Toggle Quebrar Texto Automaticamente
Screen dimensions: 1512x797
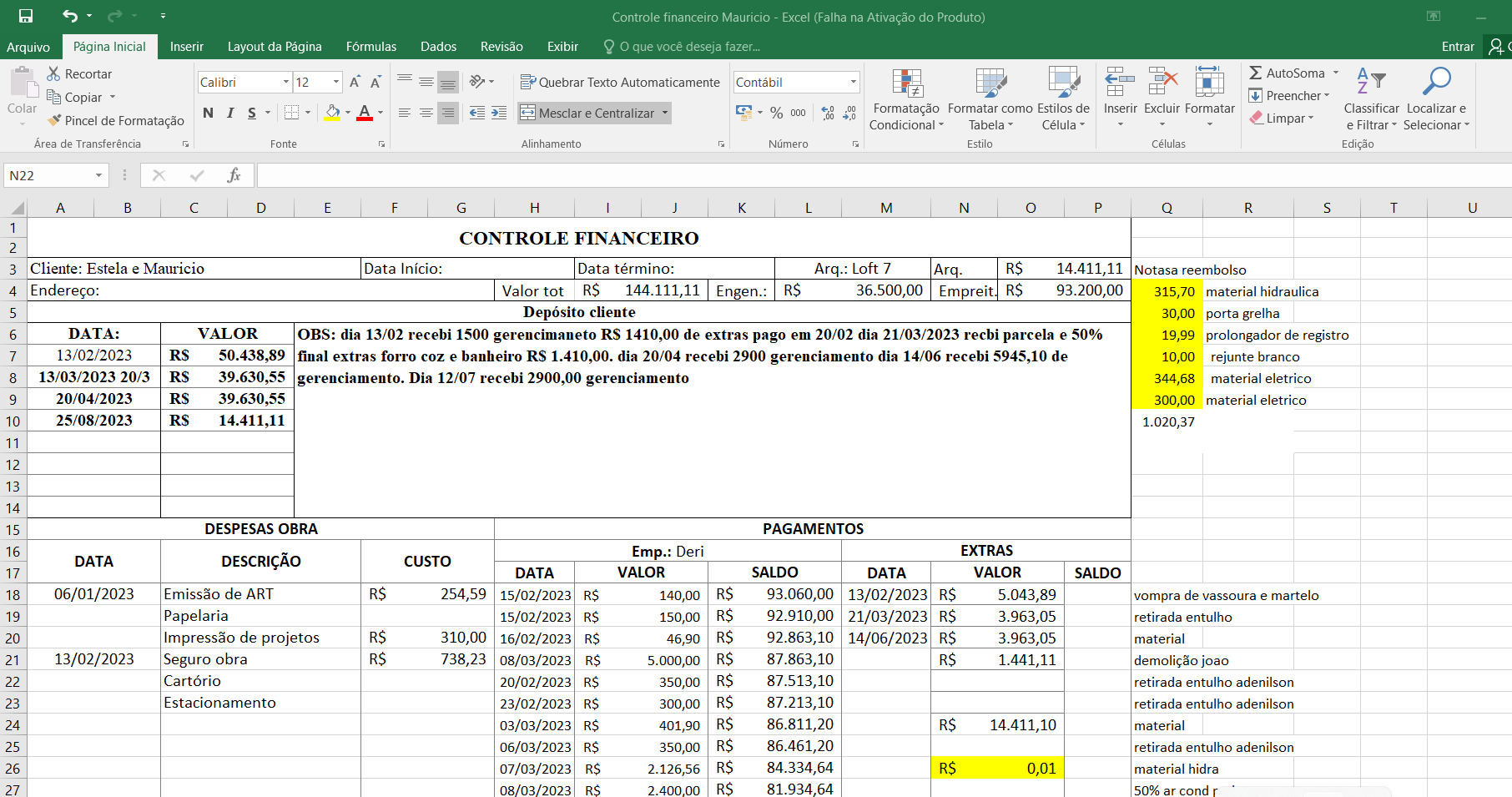(620, 82)
